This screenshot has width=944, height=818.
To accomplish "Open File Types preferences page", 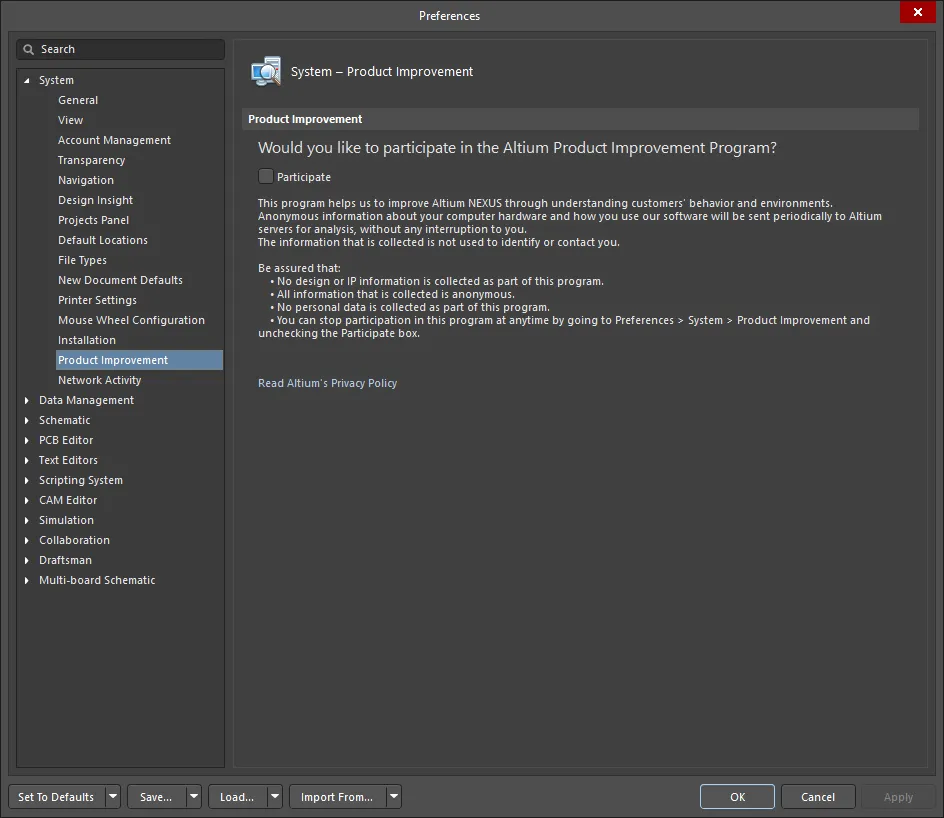I will point(82,260).
